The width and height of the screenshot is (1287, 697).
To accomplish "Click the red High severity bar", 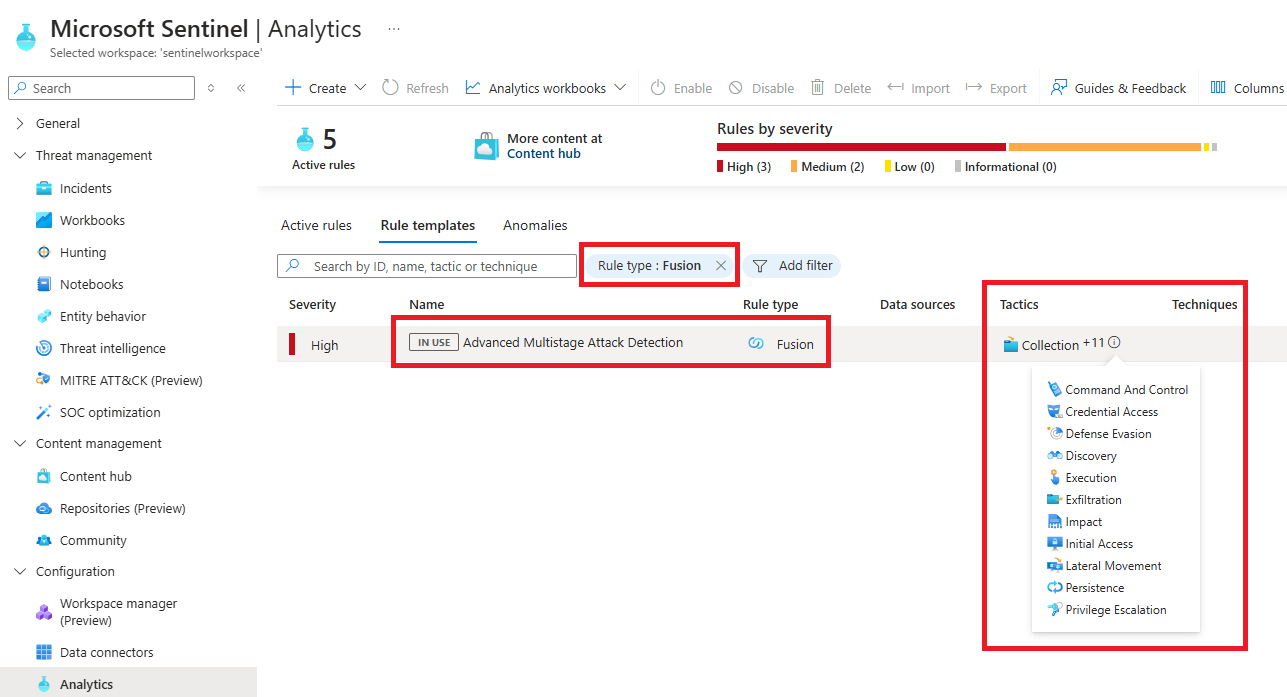I will (860, 147).
